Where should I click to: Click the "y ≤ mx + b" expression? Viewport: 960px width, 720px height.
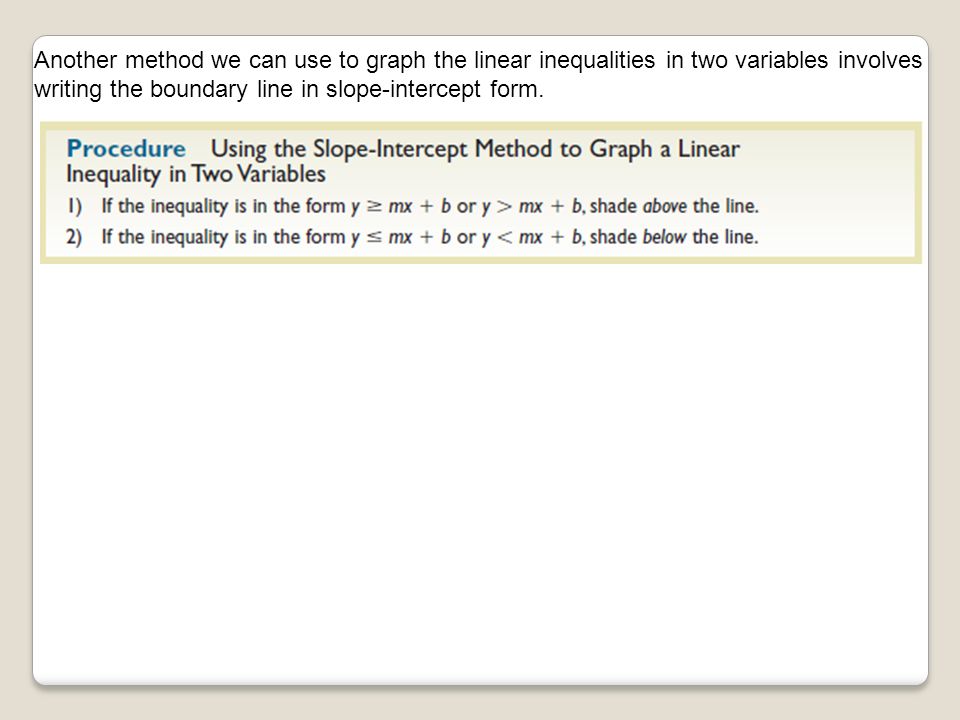click(x=401, y=237)
